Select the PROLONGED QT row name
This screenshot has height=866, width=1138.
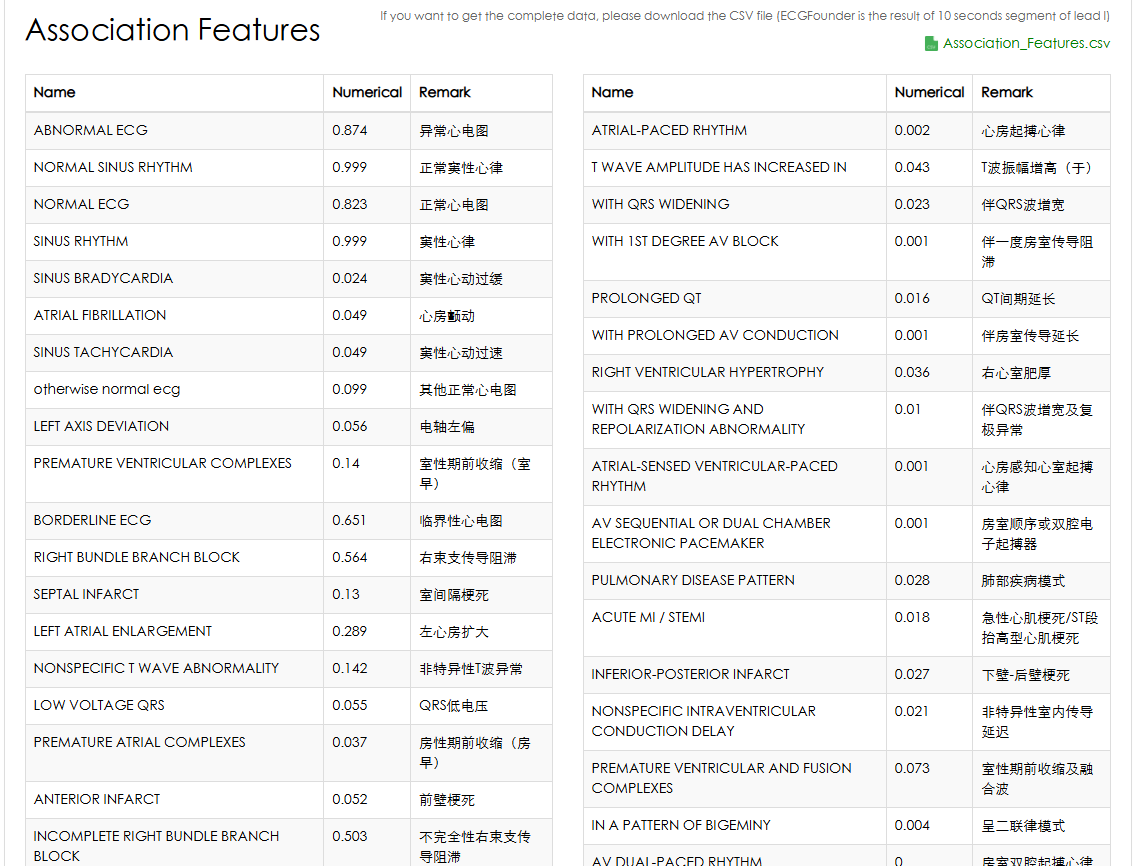[x=647, y=298]
